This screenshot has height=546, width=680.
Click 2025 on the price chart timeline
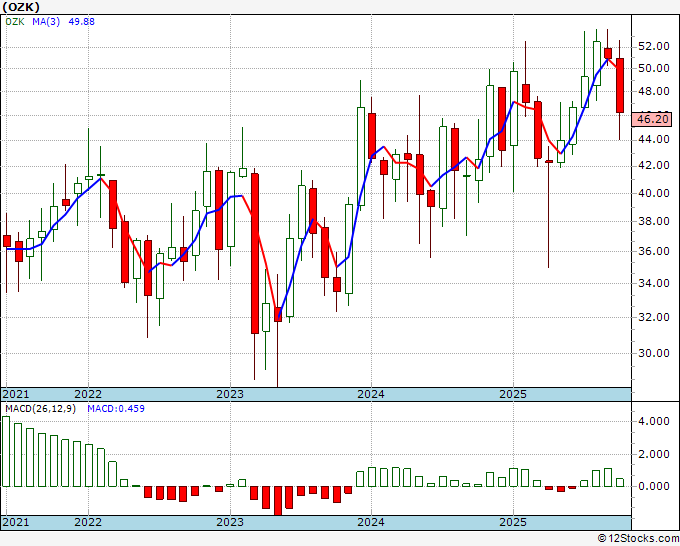click(x=513, y=394)
